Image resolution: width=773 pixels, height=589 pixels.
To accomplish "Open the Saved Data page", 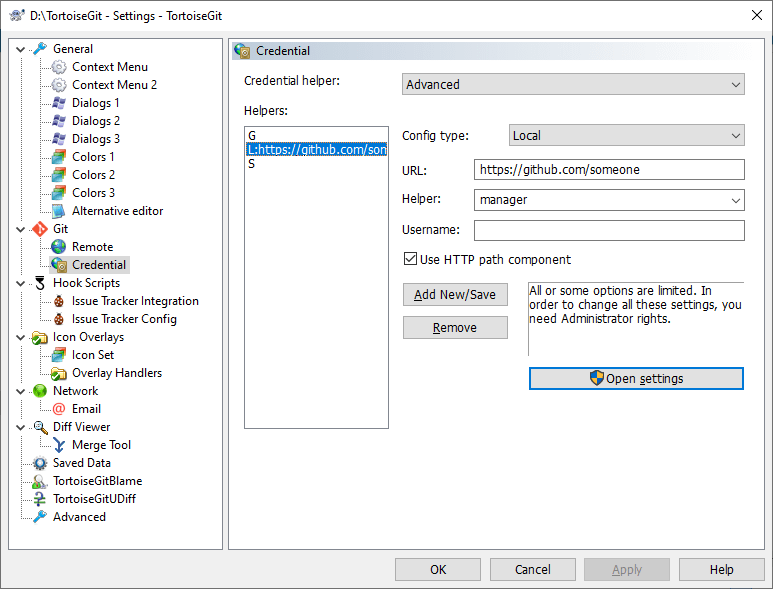I will point(81,463).
